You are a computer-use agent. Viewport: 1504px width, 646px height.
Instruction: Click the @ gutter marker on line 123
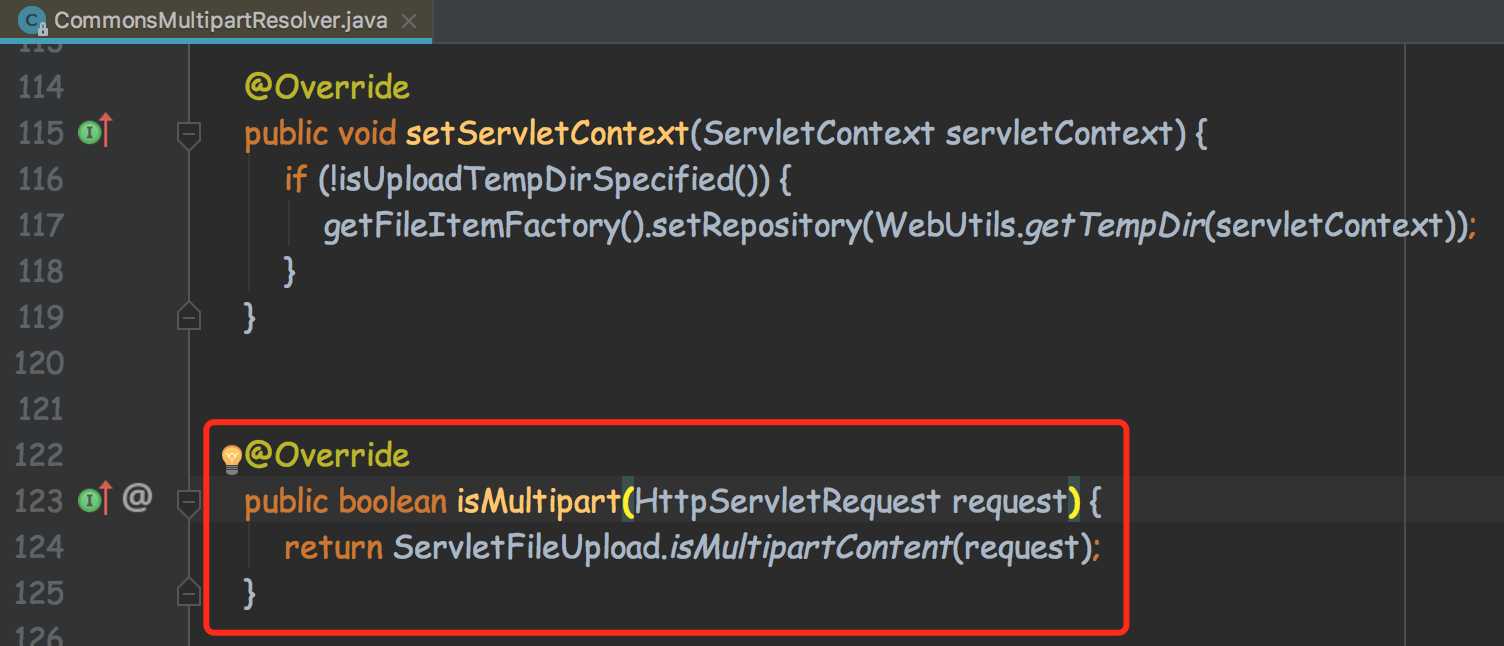137,497
